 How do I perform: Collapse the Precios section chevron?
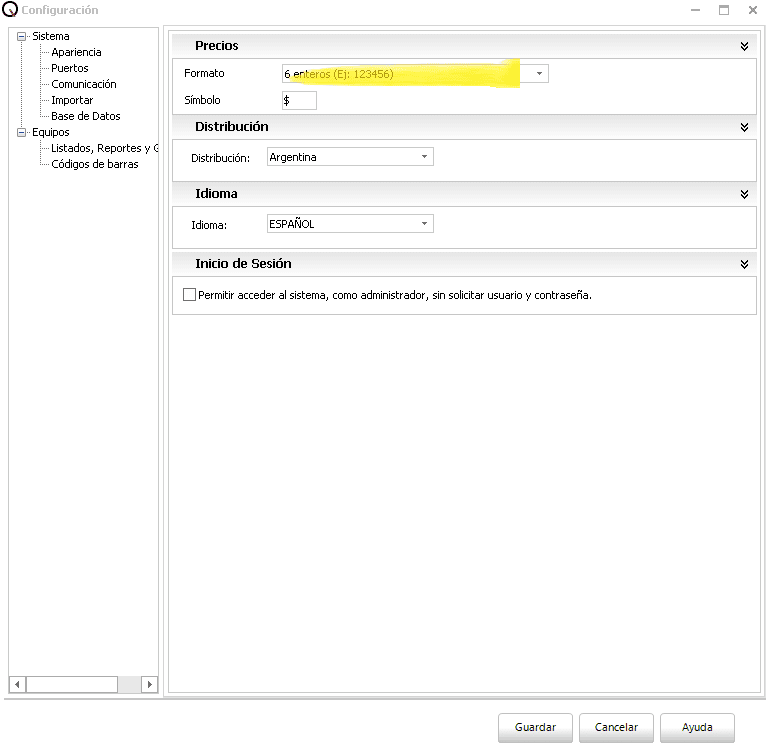[744, 46]
